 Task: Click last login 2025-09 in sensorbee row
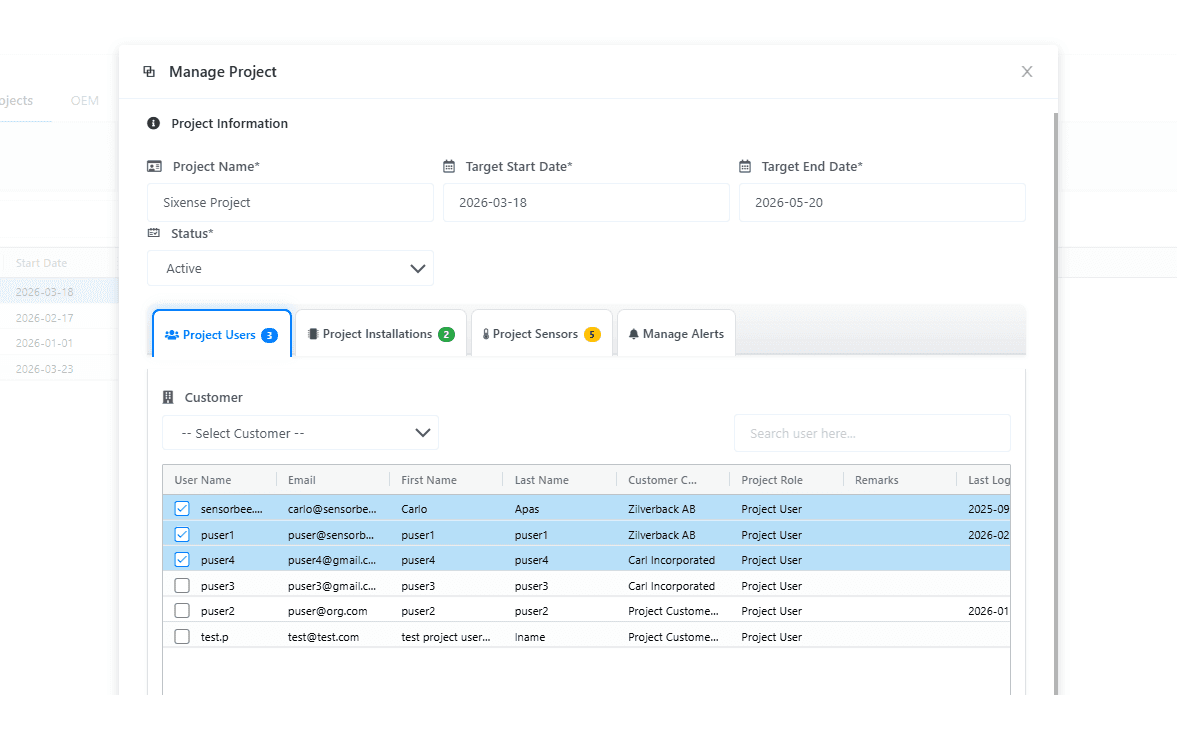point(989,509)
